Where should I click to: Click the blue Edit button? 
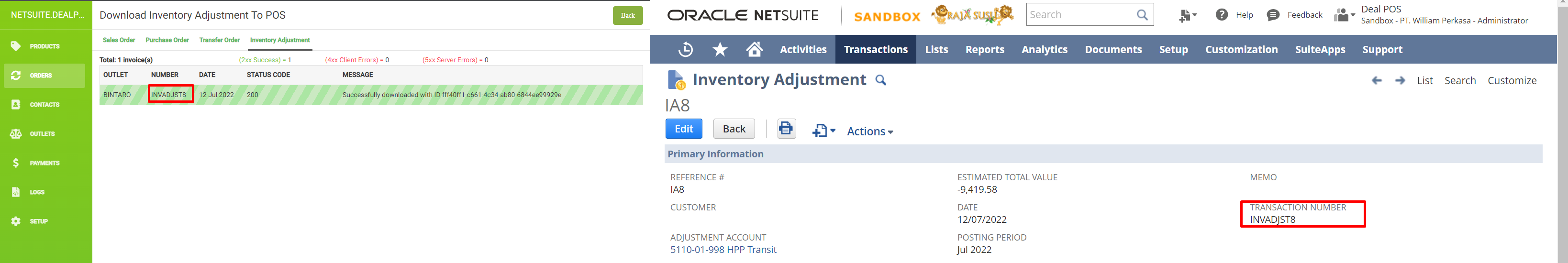click(684, 129)
